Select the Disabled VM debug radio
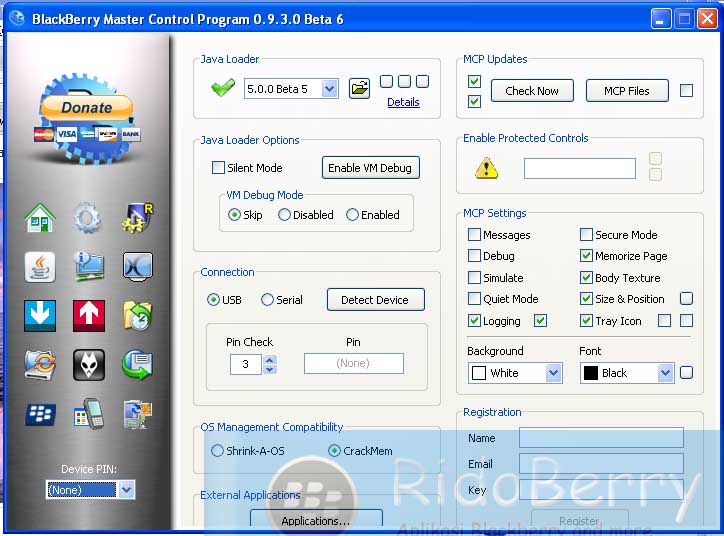This screenshot has height=536, width=724. point(284,215)
